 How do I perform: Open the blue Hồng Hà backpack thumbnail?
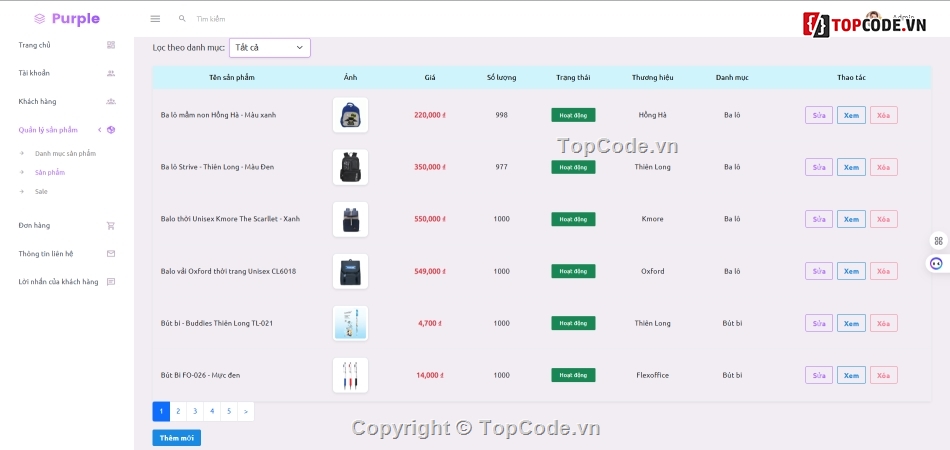[x=350, y=115]
